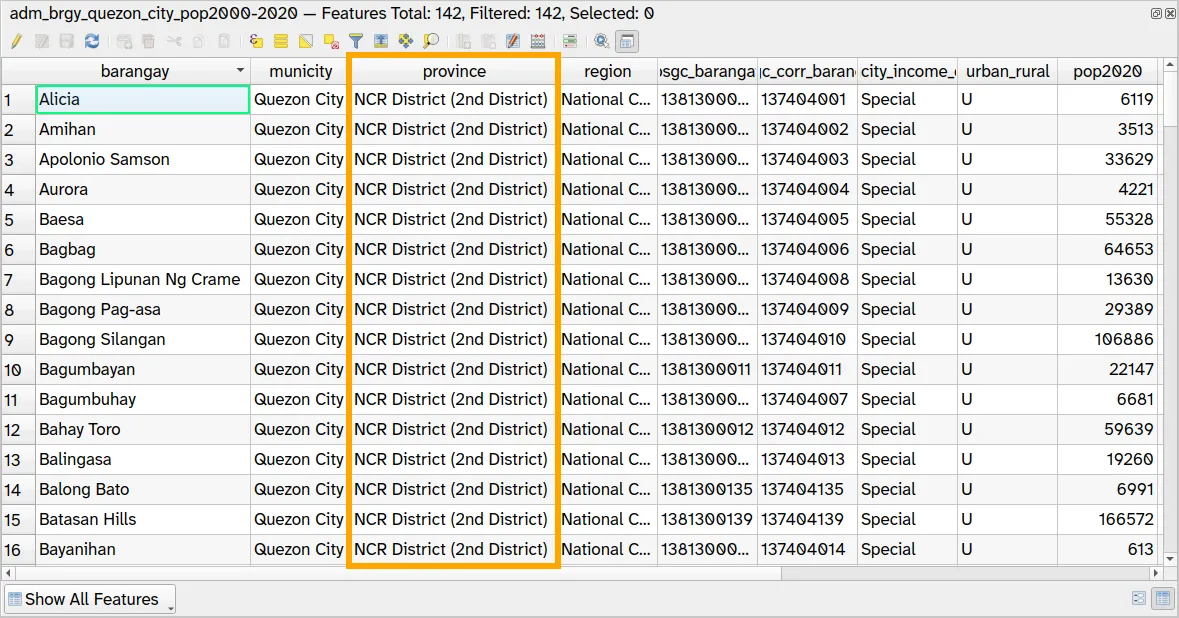Open the filter/select by form funnel
The height and width of the screenshot is (618, 1179).
tap(356, 42)
